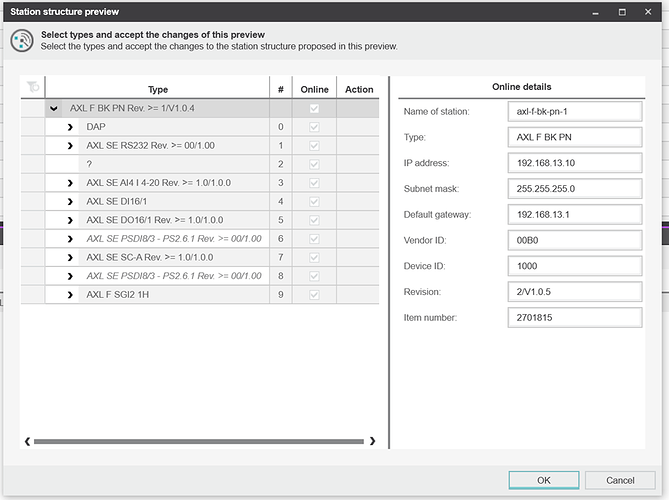
Task: Toggle Online checkbox for AXL SE DI16/1
Action: pyautogui.click(x=315, y=201)
